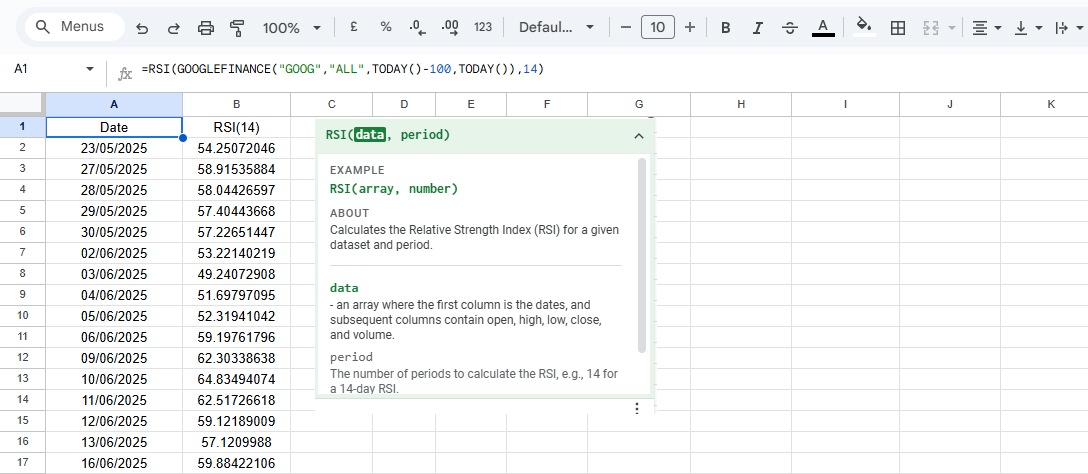This screenshot has height=474, width=1088.
Task: Select cell with value 64.83494074
Action: 237,379
